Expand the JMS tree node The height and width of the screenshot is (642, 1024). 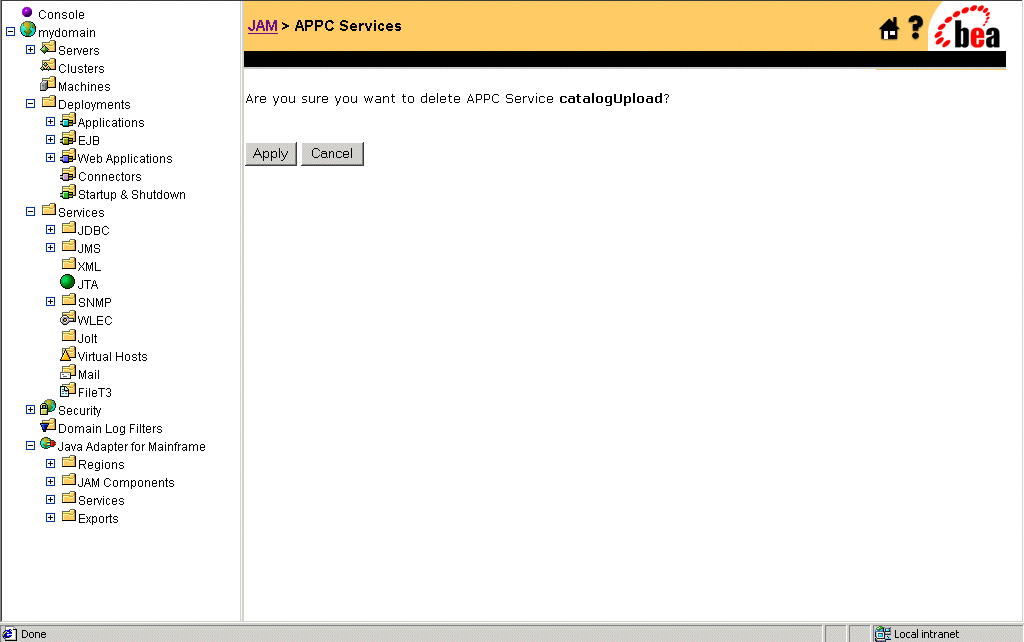pyautogui.click(x=50, y=248)
